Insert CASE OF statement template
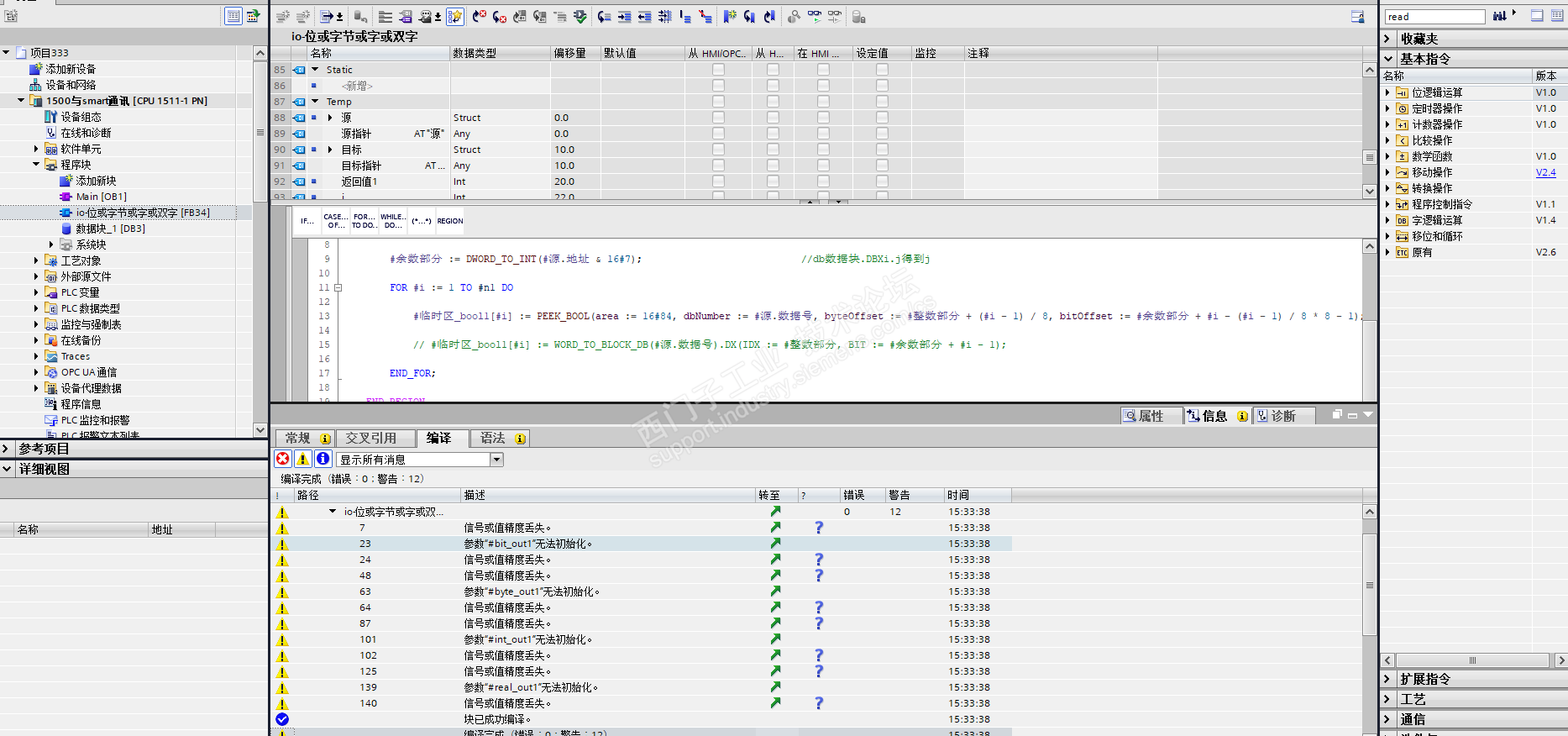Viewport: 1568px width, 736px height. (x=335, y=221)
